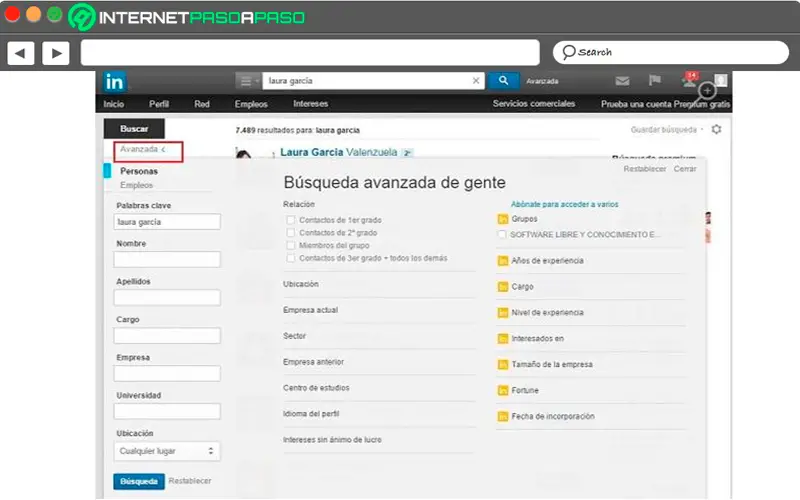This screenshot has width=800, height=500.
Task: Open the notifications flag icon
Action: click(655, 80)
